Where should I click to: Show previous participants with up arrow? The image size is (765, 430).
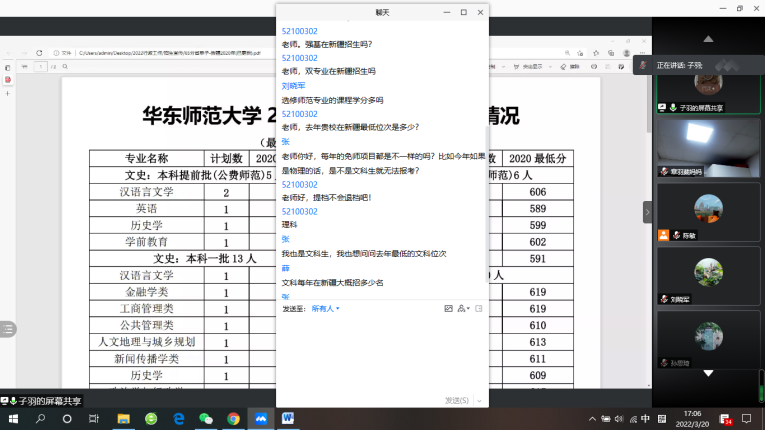(708, 39)
